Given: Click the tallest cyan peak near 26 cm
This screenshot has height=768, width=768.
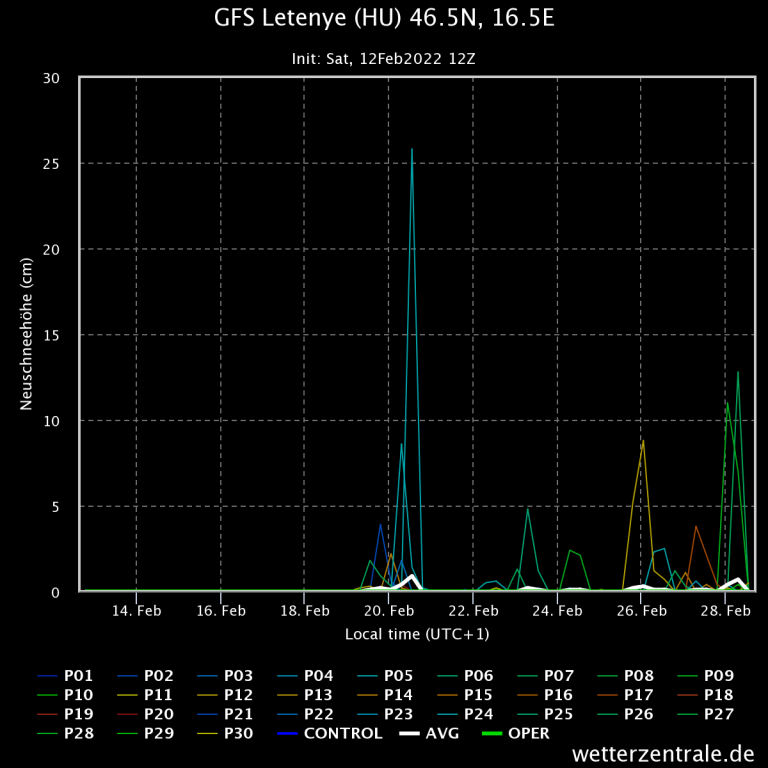Looking at the screenshot, I should [411, 150].
